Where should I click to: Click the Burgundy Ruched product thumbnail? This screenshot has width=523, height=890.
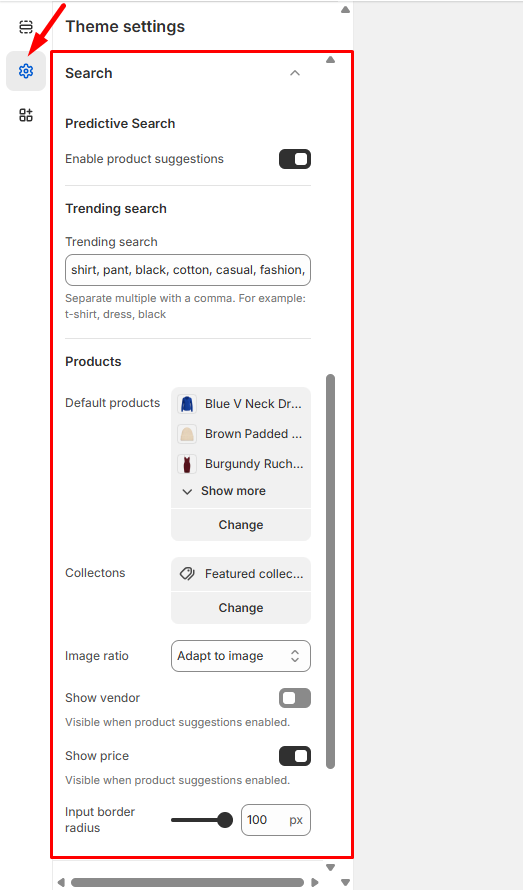[x=187, y=464]
